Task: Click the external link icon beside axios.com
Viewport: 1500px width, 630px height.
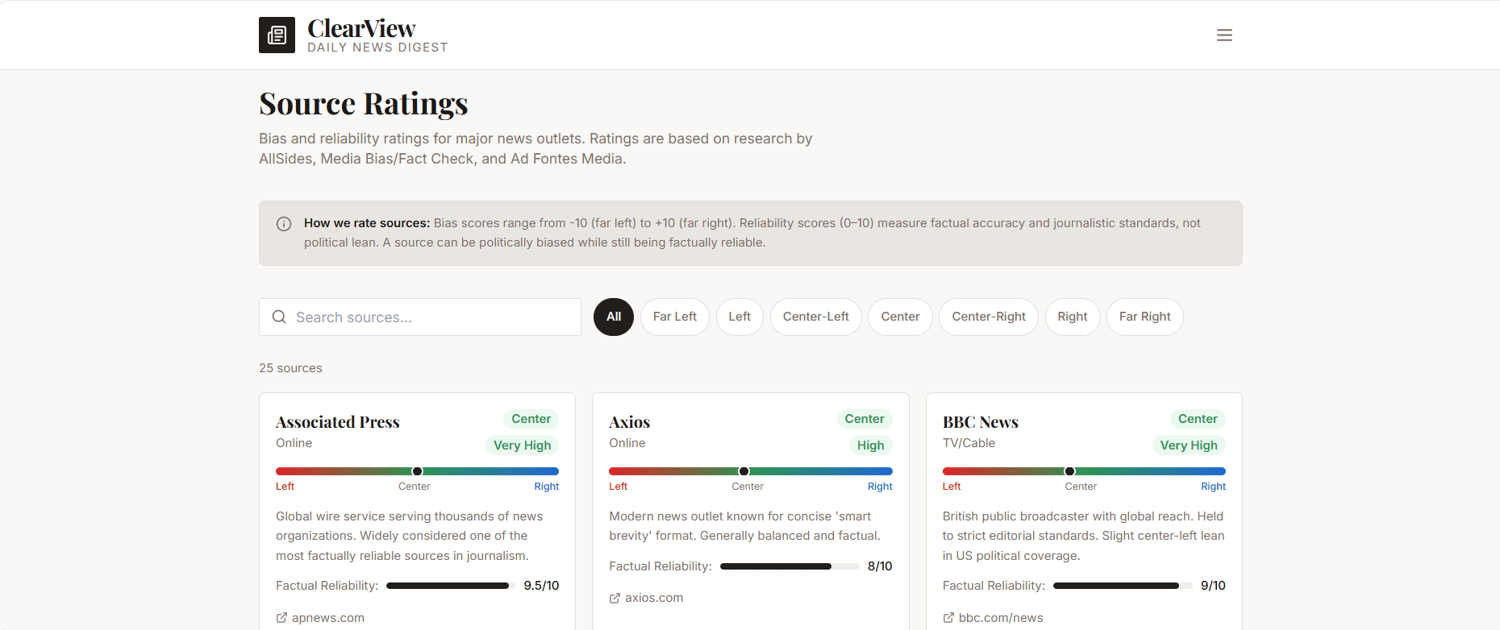Action: pos(615,598)
